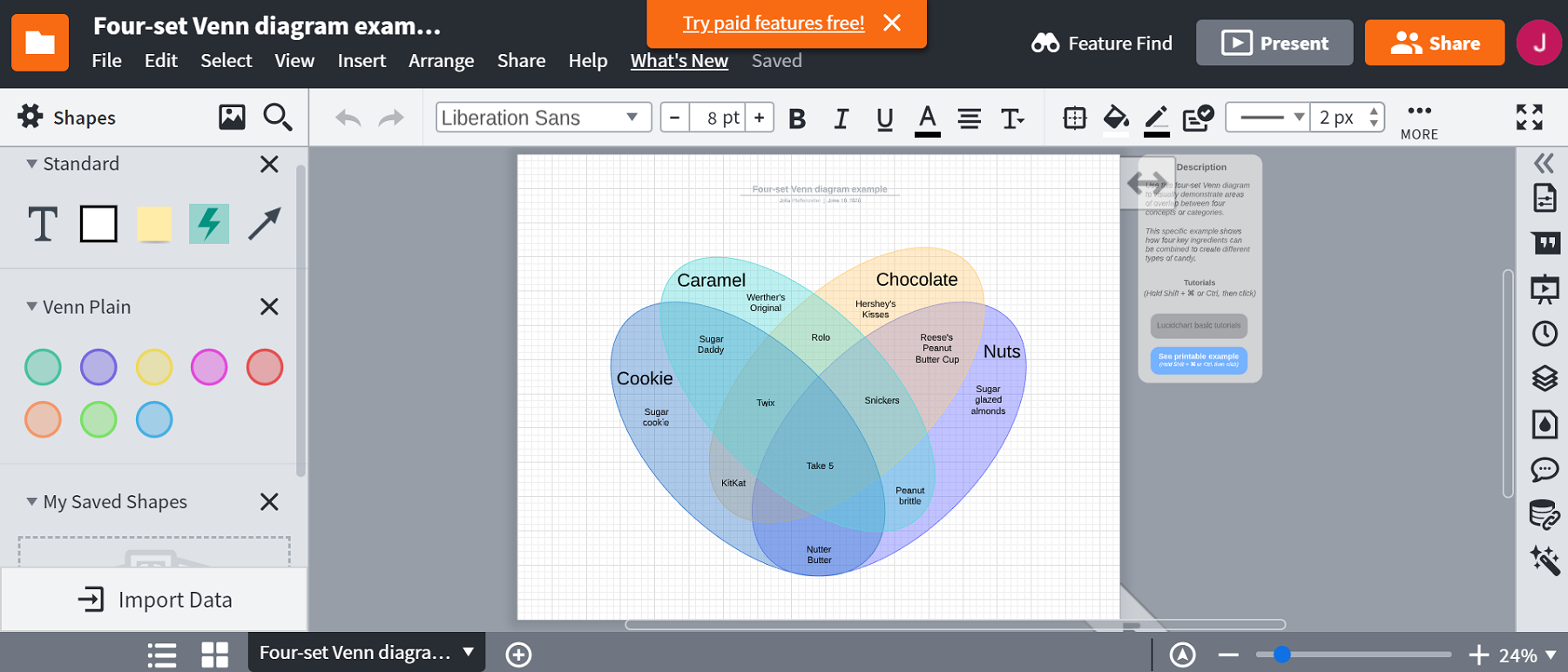Select the arrow line shape

(x=265, y=224)
